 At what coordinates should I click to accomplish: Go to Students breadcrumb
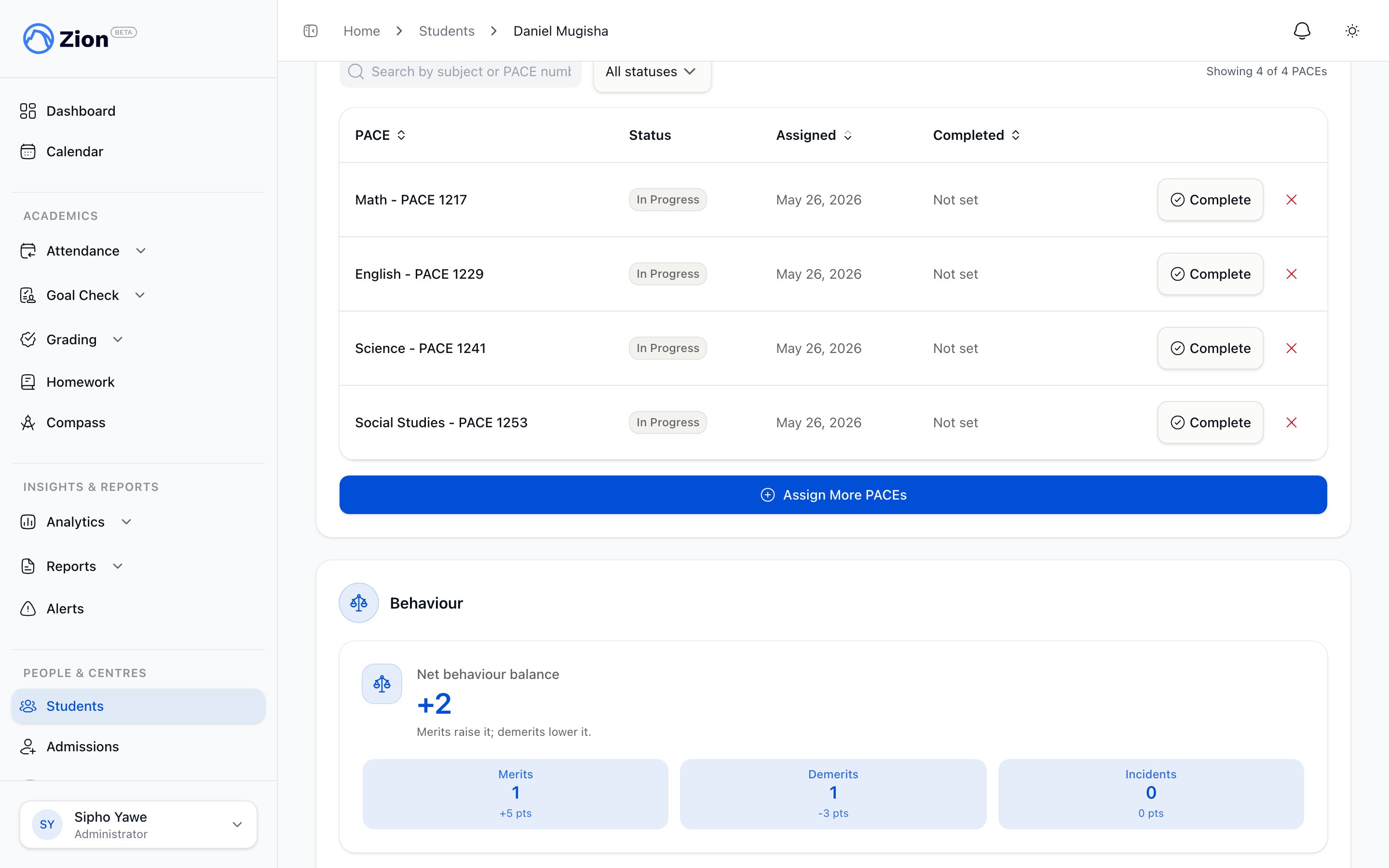(447, 31)
